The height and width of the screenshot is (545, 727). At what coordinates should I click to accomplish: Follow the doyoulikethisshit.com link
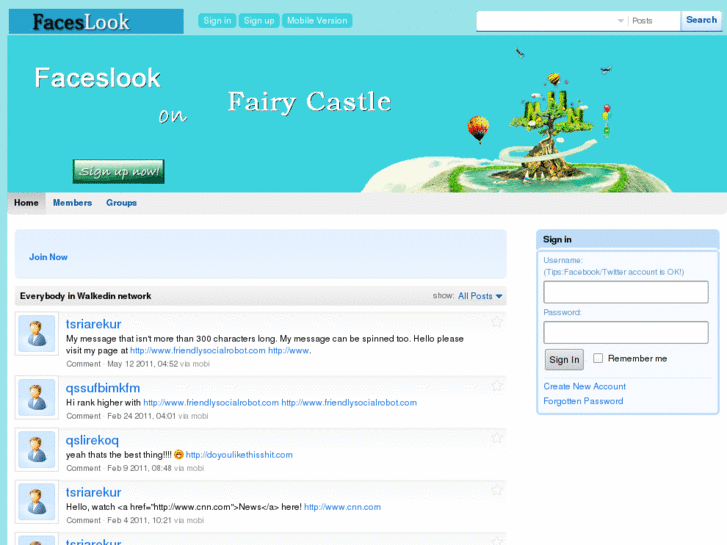(x=239, y=455)
